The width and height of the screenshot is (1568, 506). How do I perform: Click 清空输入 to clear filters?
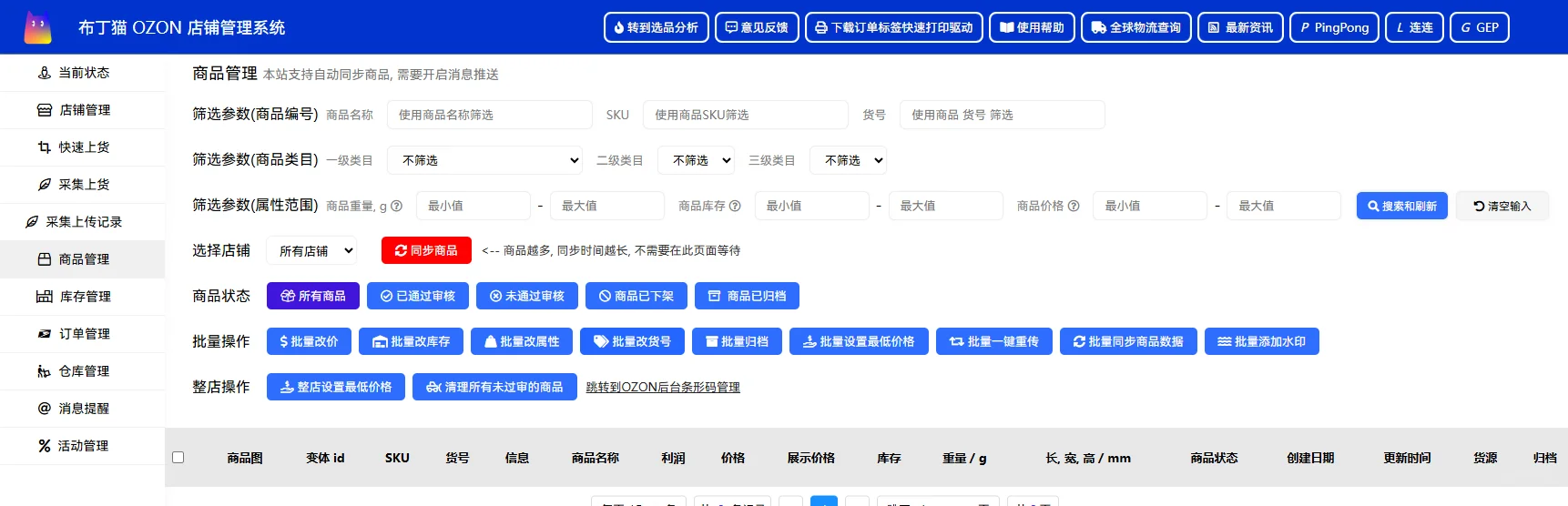(x=1502, y=206)
